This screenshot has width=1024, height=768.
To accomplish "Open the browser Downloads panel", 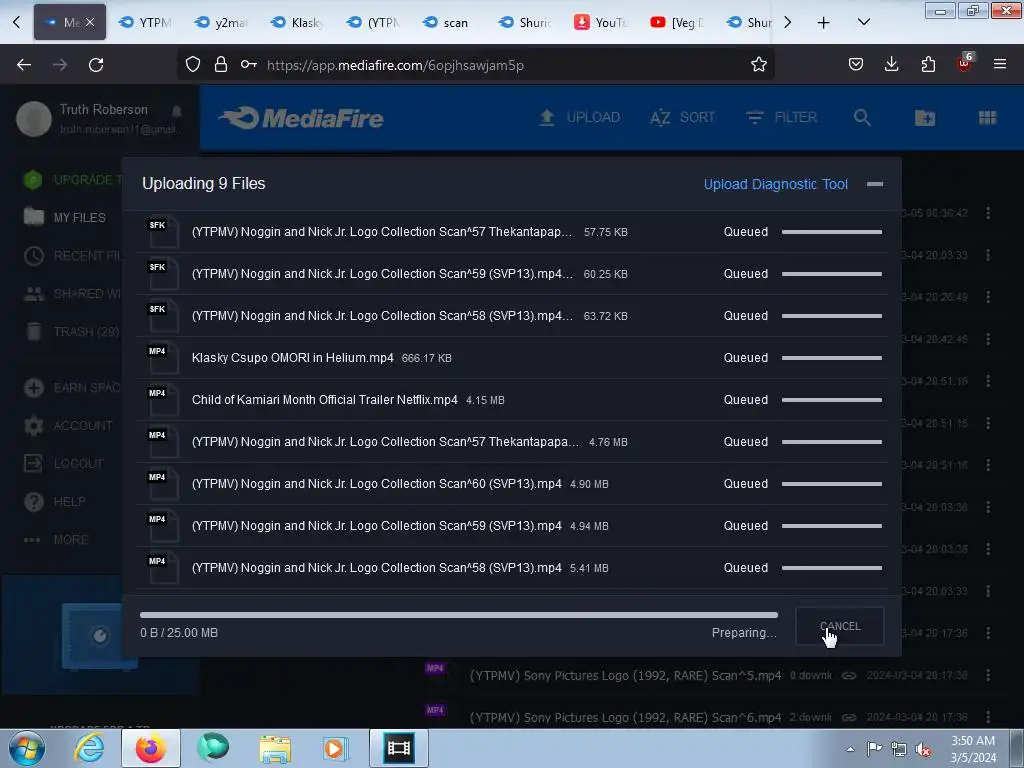I will click(x=891, y=64).
